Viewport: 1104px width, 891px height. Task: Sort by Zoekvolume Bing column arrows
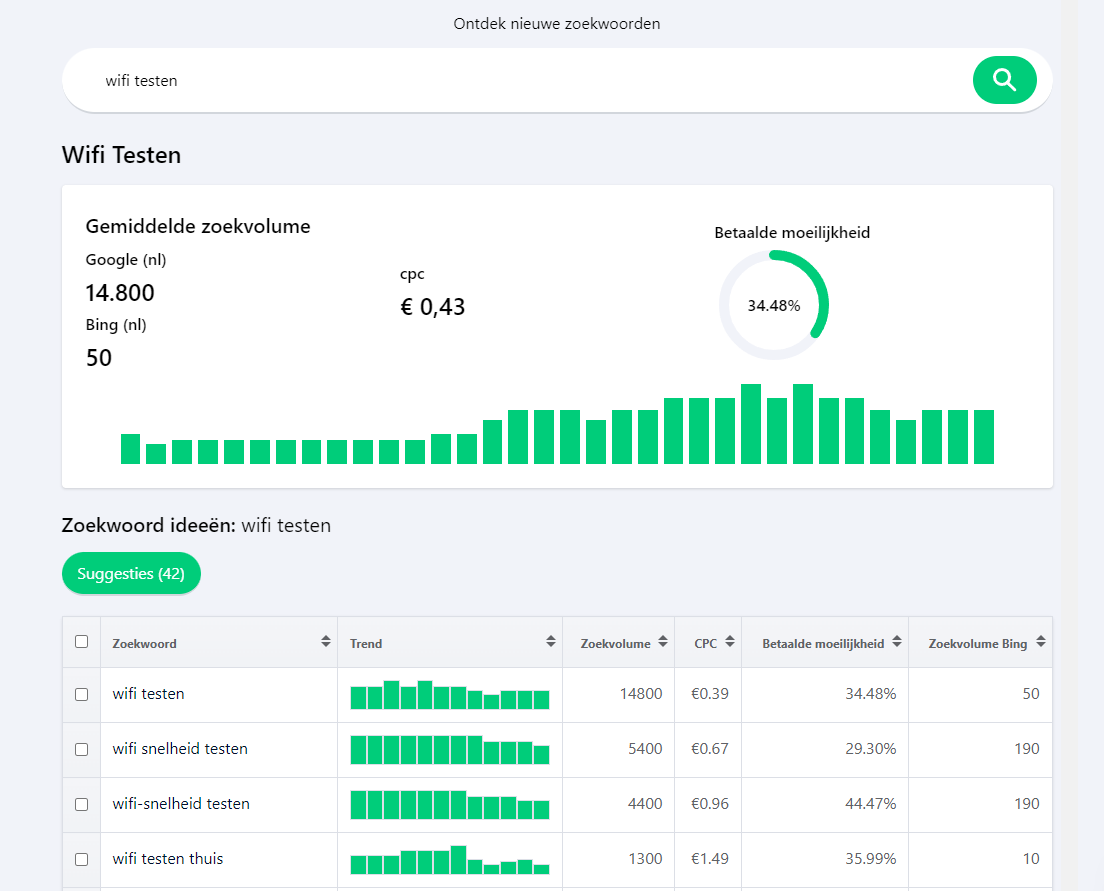(x=1041, y=641)
